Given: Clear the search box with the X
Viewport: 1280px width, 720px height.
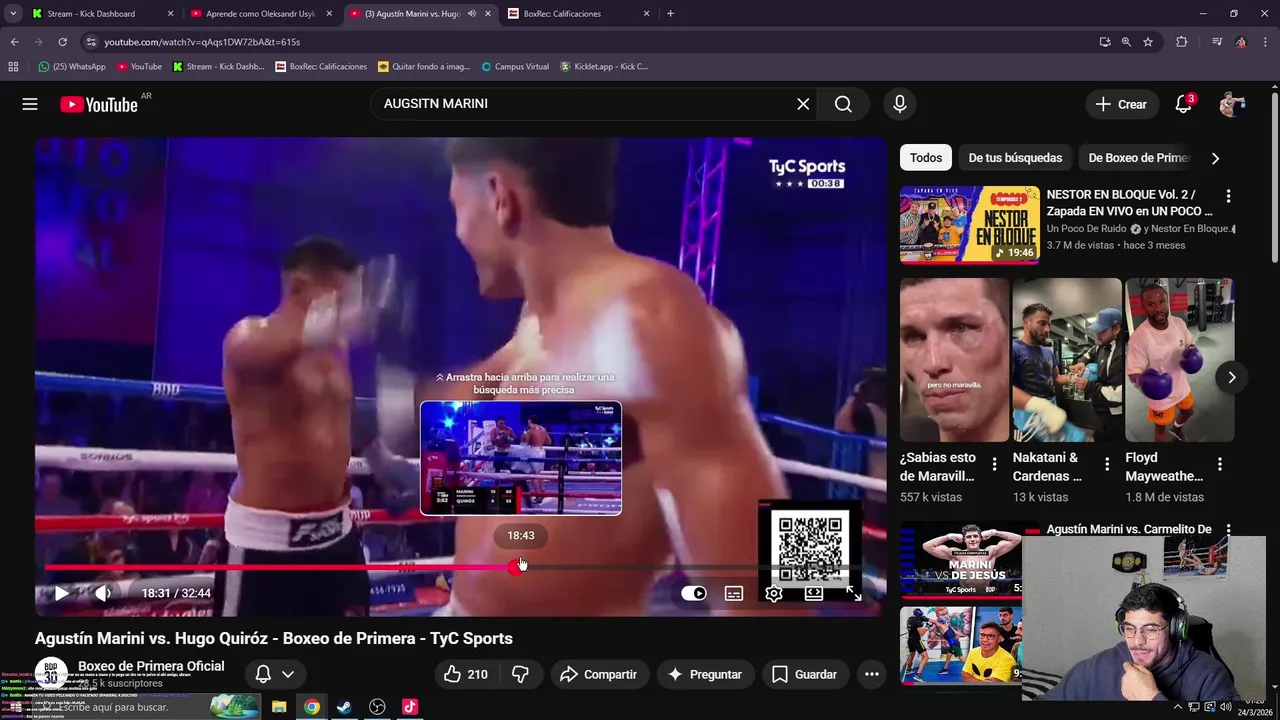Looking at the screenshot, I should pos(803,104).
